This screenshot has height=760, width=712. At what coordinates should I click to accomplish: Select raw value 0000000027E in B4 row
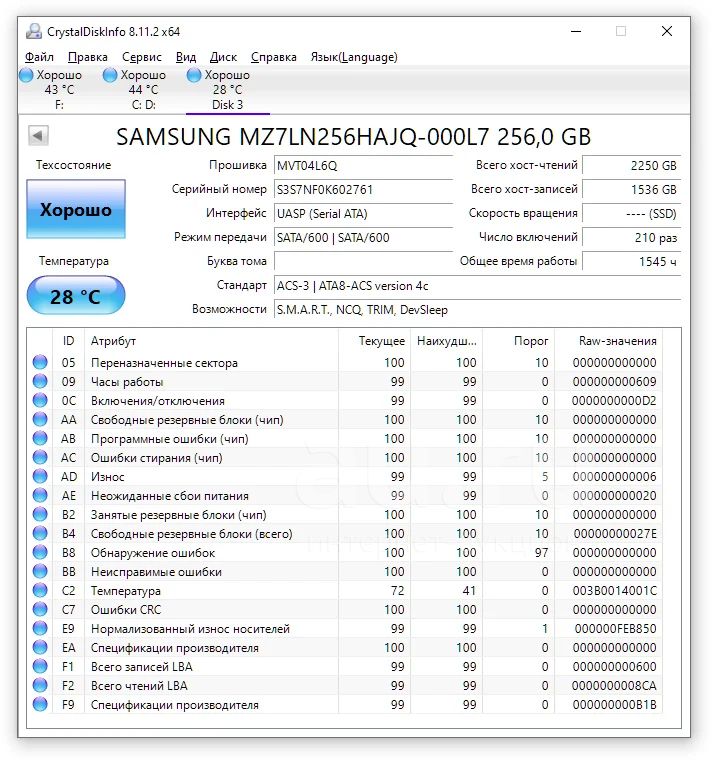point(615,533)
